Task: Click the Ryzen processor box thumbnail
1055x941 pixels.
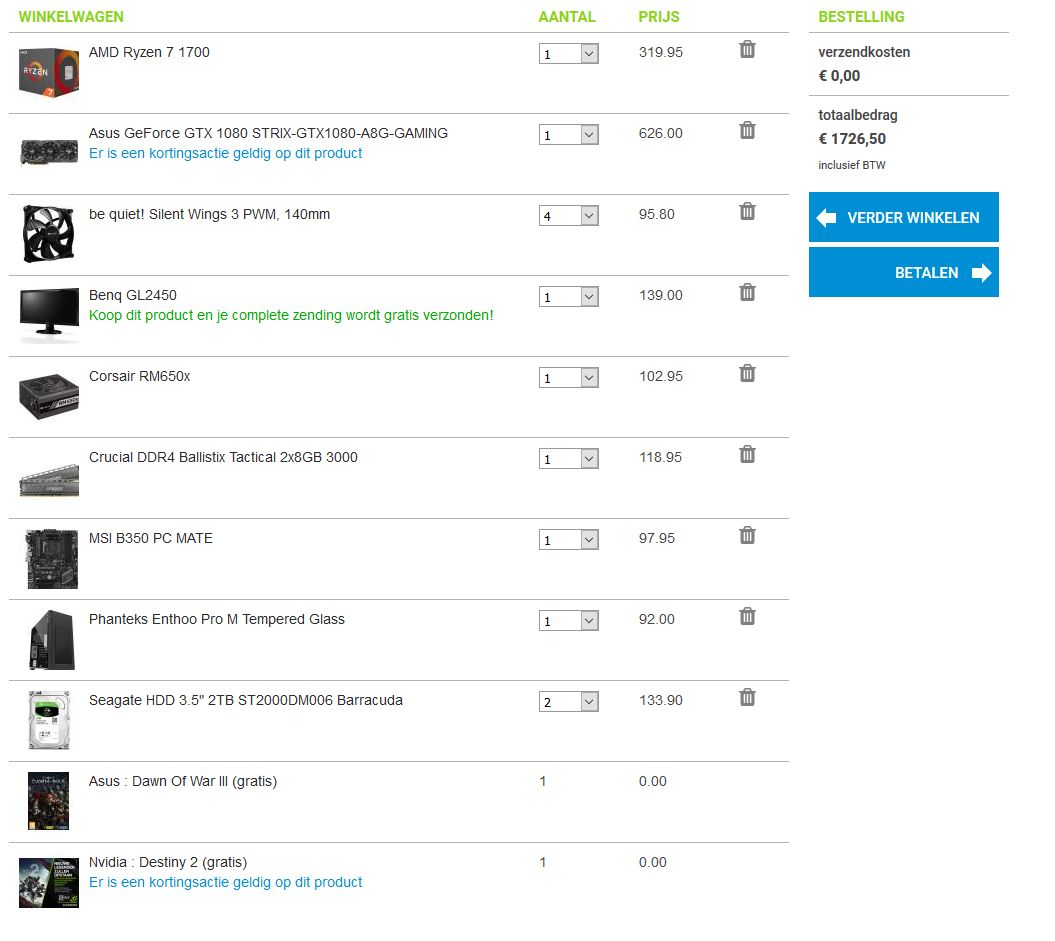Action: pyautogui.click(x=48, y=73)
